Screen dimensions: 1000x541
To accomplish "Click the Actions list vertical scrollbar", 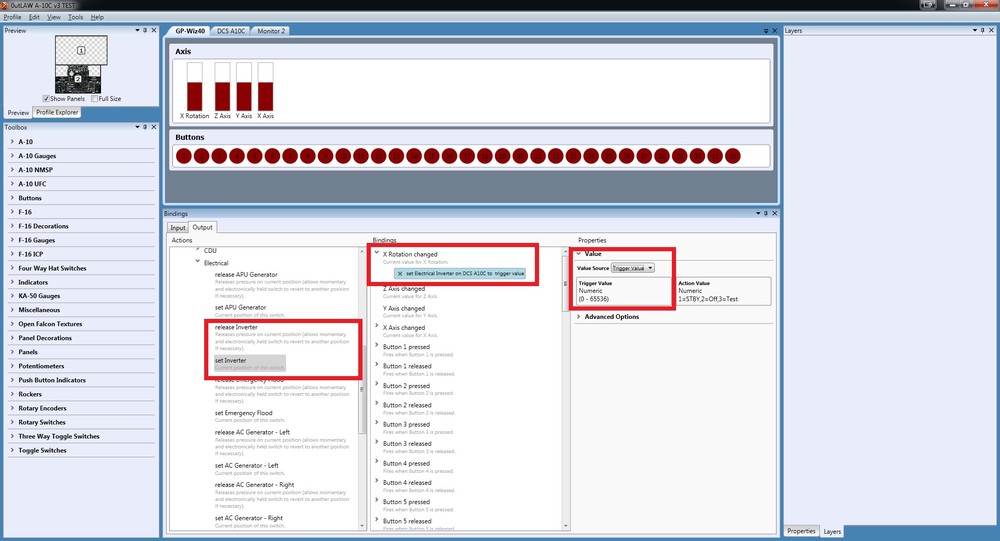I will pos(362,388).
